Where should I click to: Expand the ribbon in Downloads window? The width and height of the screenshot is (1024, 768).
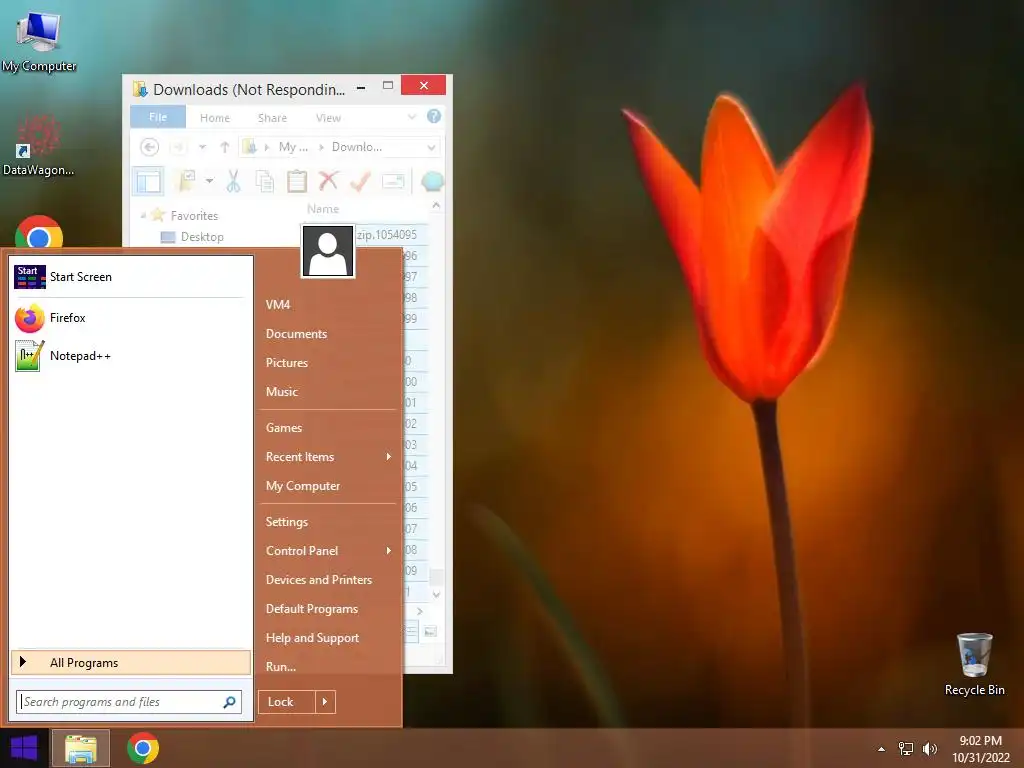pyautogui.click(x=412, y=117)
